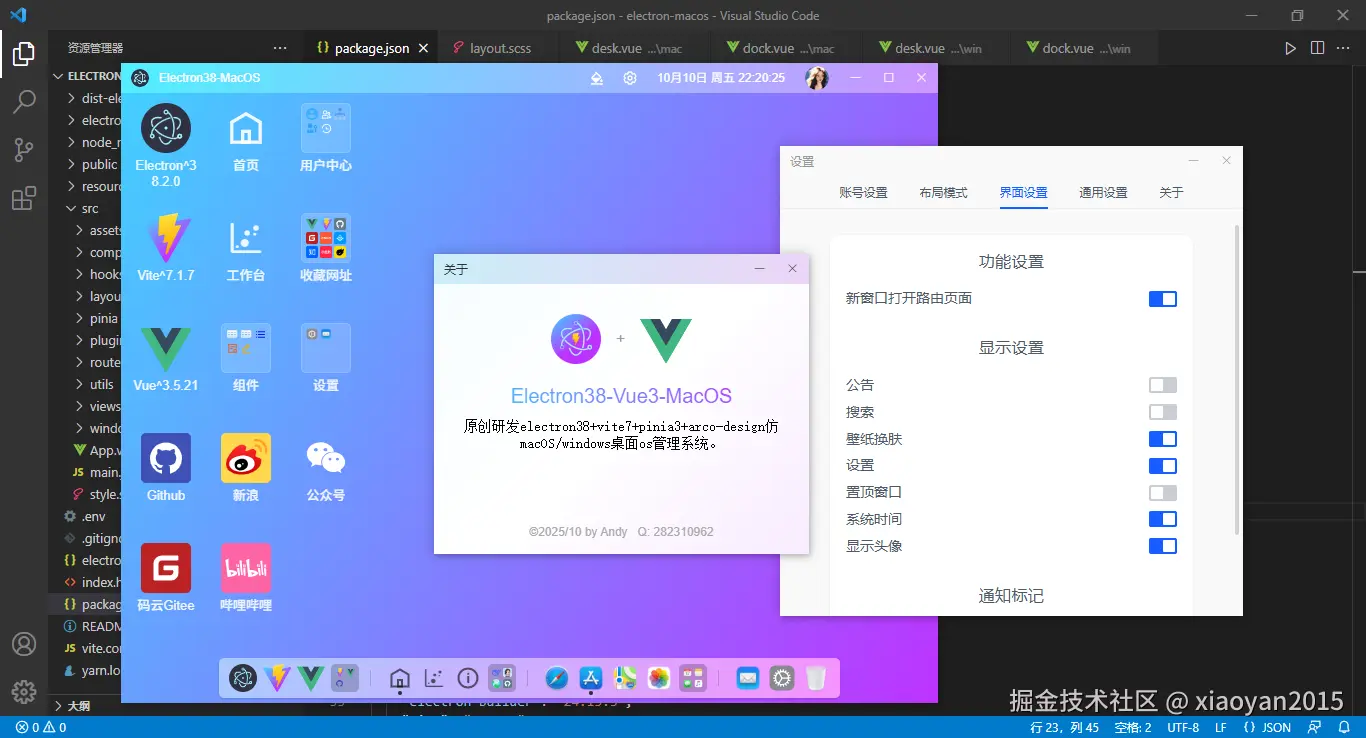Launch Safari from the dock
This screenshot has height=738, width=1366.
pos(556,678)
